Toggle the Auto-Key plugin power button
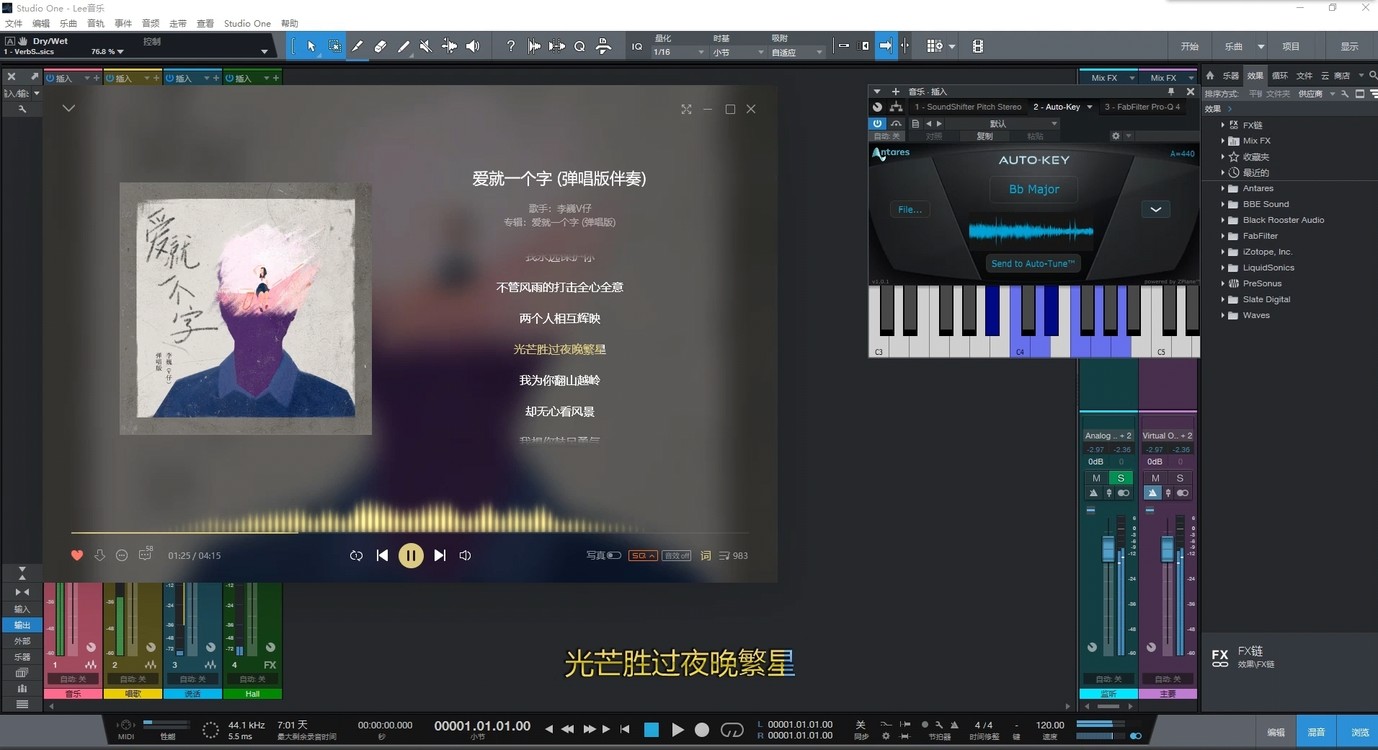1378x750 pixels. pyautogui.click(x=877, y=123)
